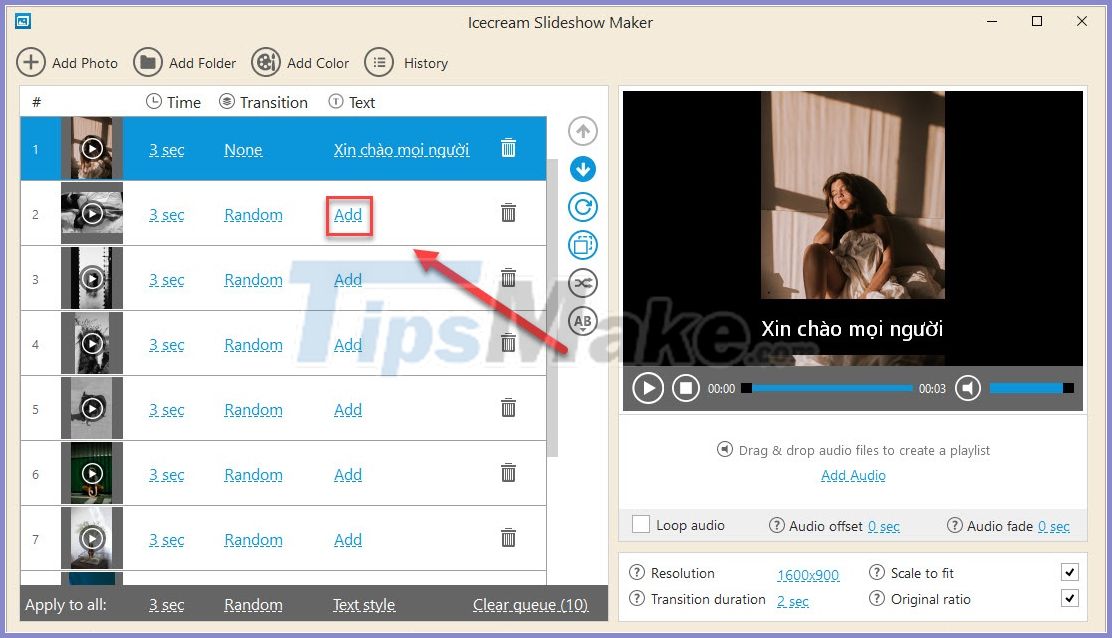This screenshot has width=1112, height=638.
Task: Rotate the slide using circular arrow icon
Action: (x=583, y=207)
